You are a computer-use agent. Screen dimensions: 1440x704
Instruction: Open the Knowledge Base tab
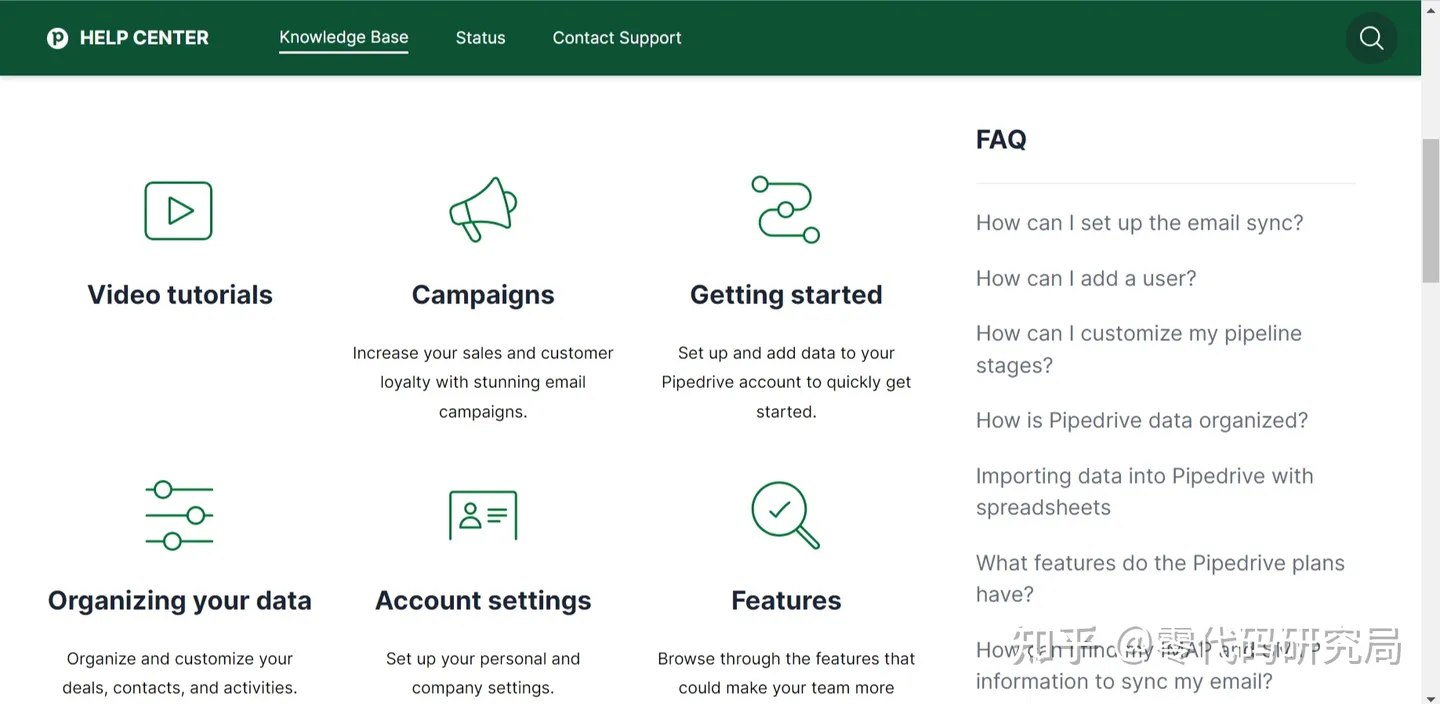click(x=344, y=38)
